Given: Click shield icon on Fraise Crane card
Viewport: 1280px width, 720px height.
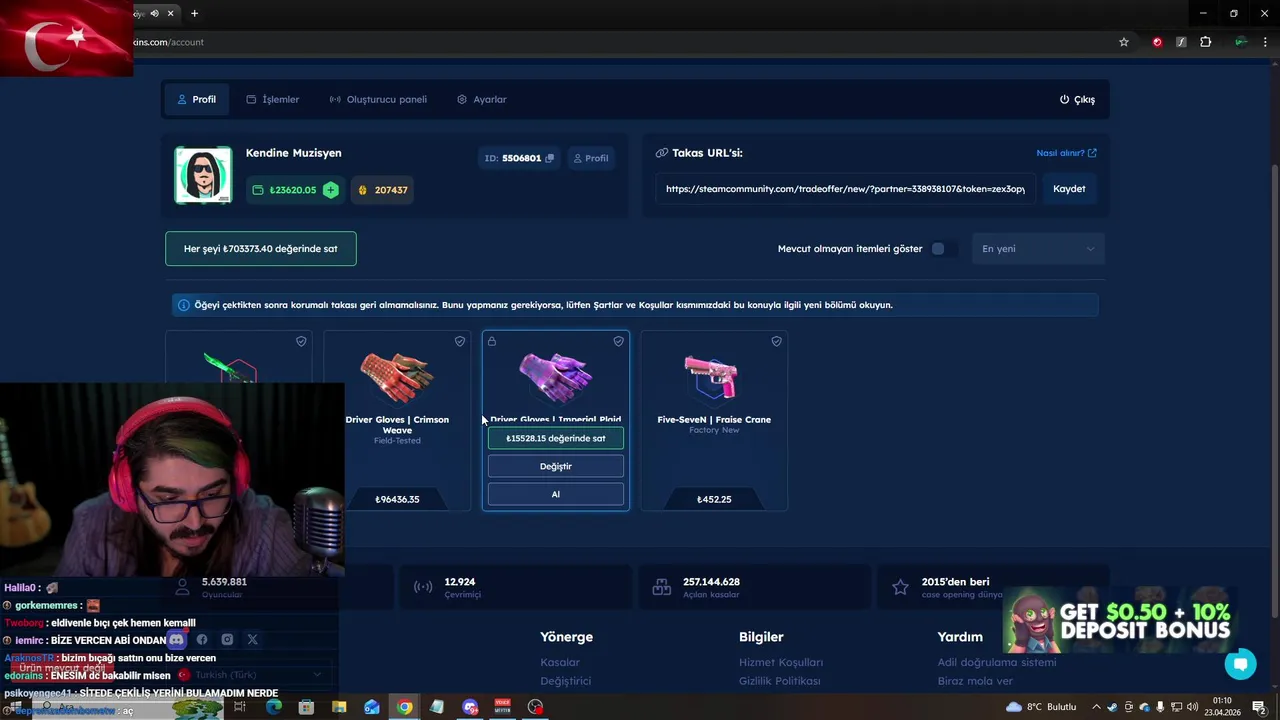Looking at the screenshot, I should click(776, 341).
